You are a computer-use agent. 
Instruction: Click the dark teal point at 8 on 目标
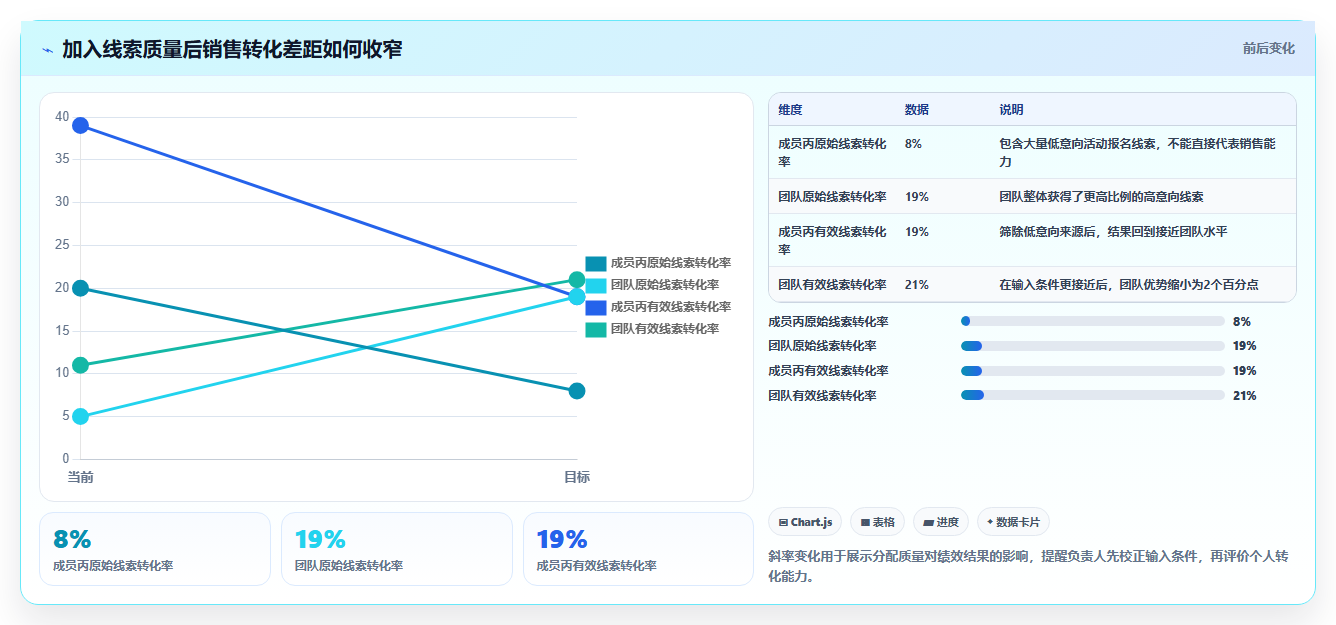[x=577, y=391]
